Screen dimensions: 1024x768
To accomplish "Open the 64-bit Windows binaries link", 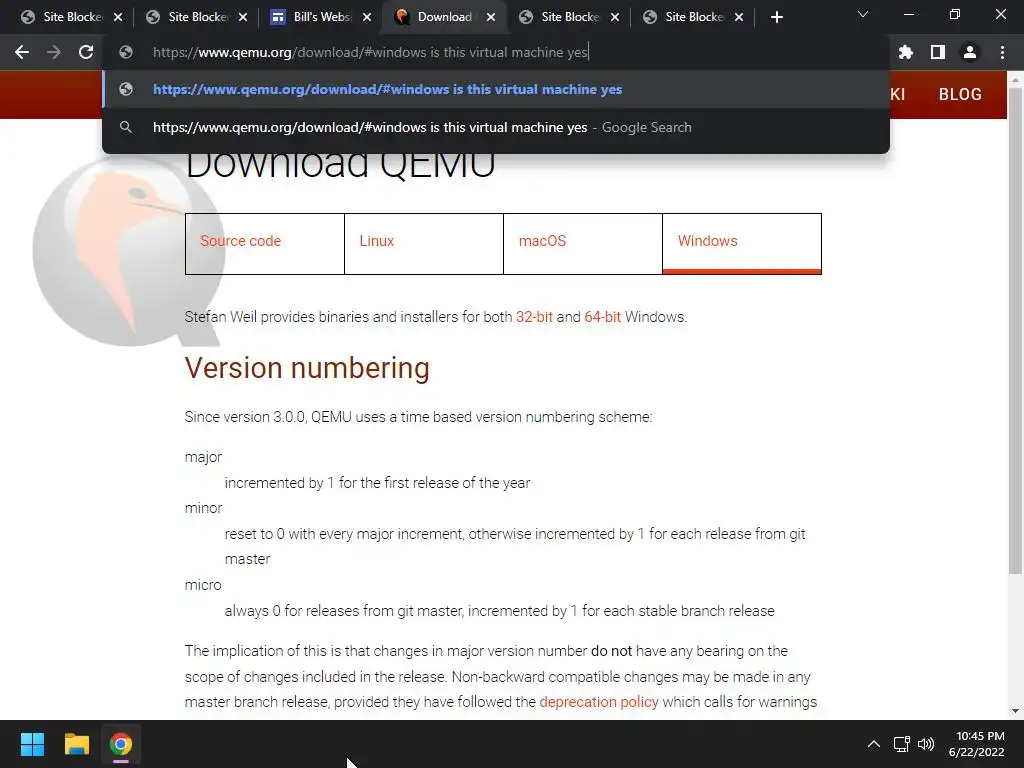I will 602,317.
